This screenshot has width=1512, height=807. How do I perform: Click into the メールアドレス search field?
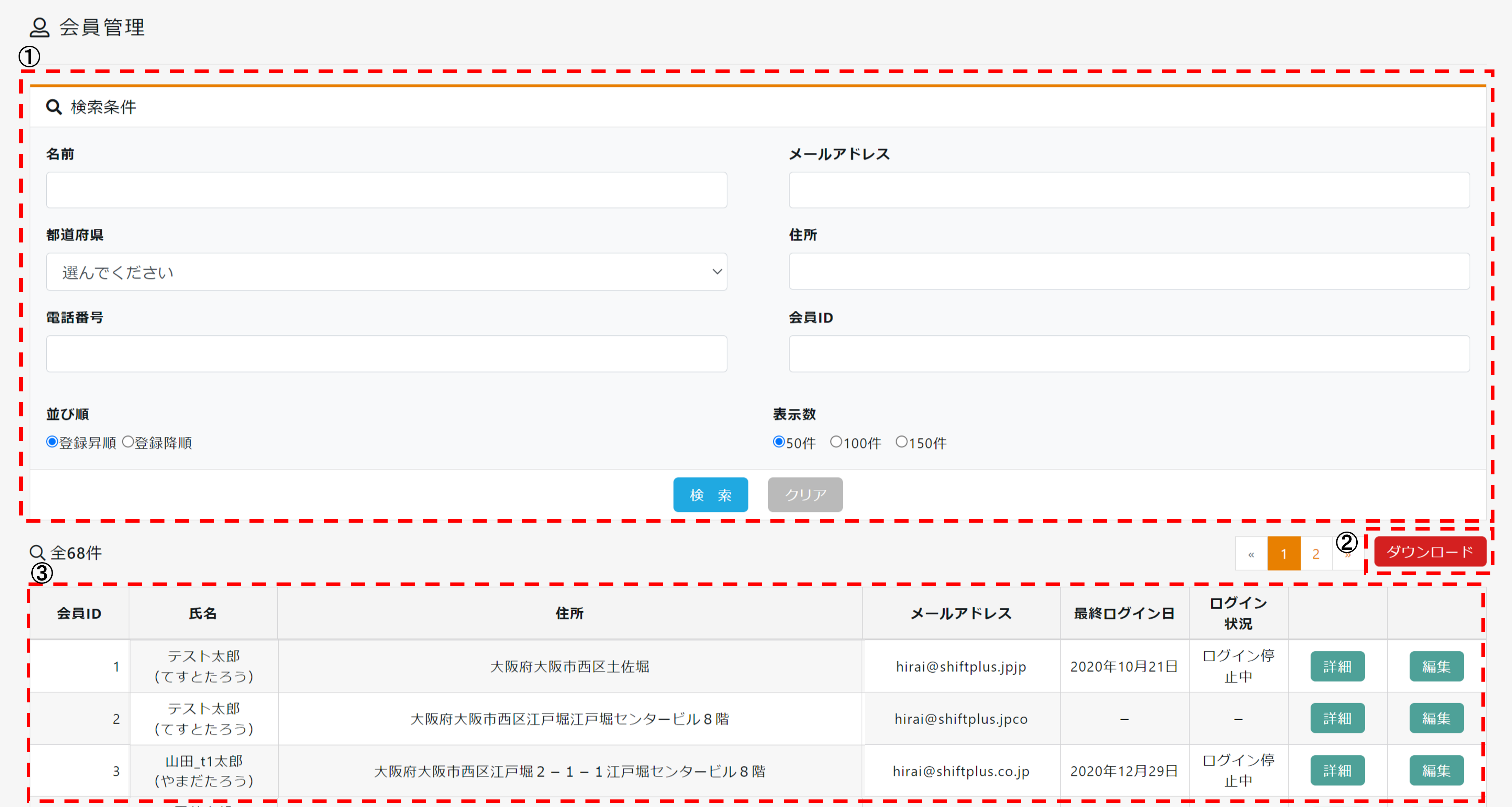(1129, 190)
